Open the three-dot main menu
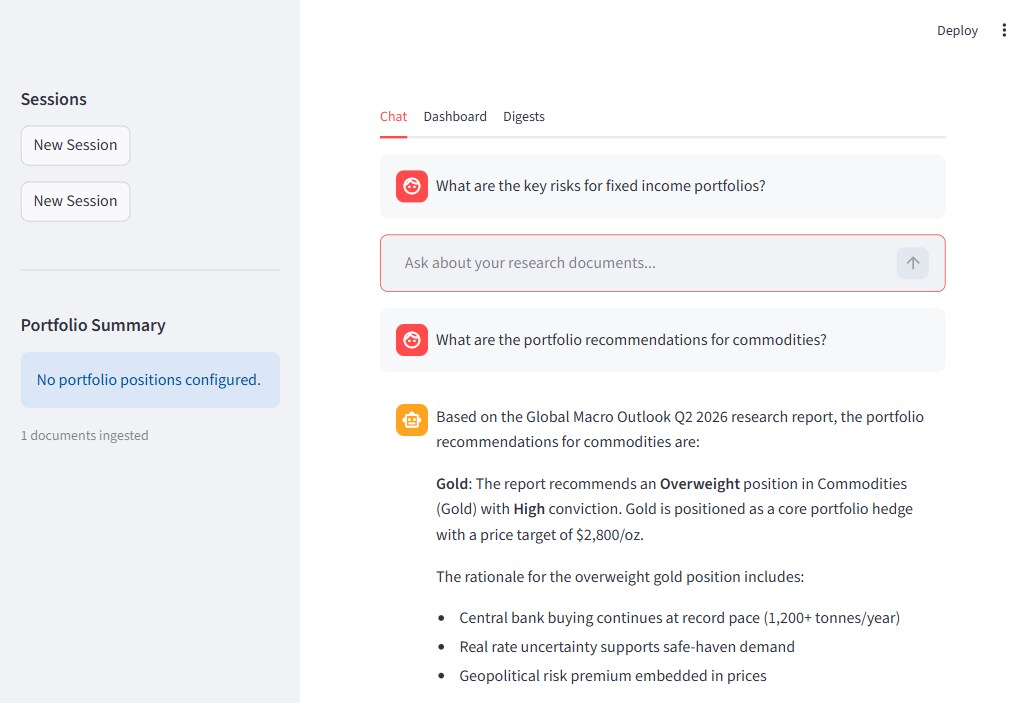 click(1004, 30)
